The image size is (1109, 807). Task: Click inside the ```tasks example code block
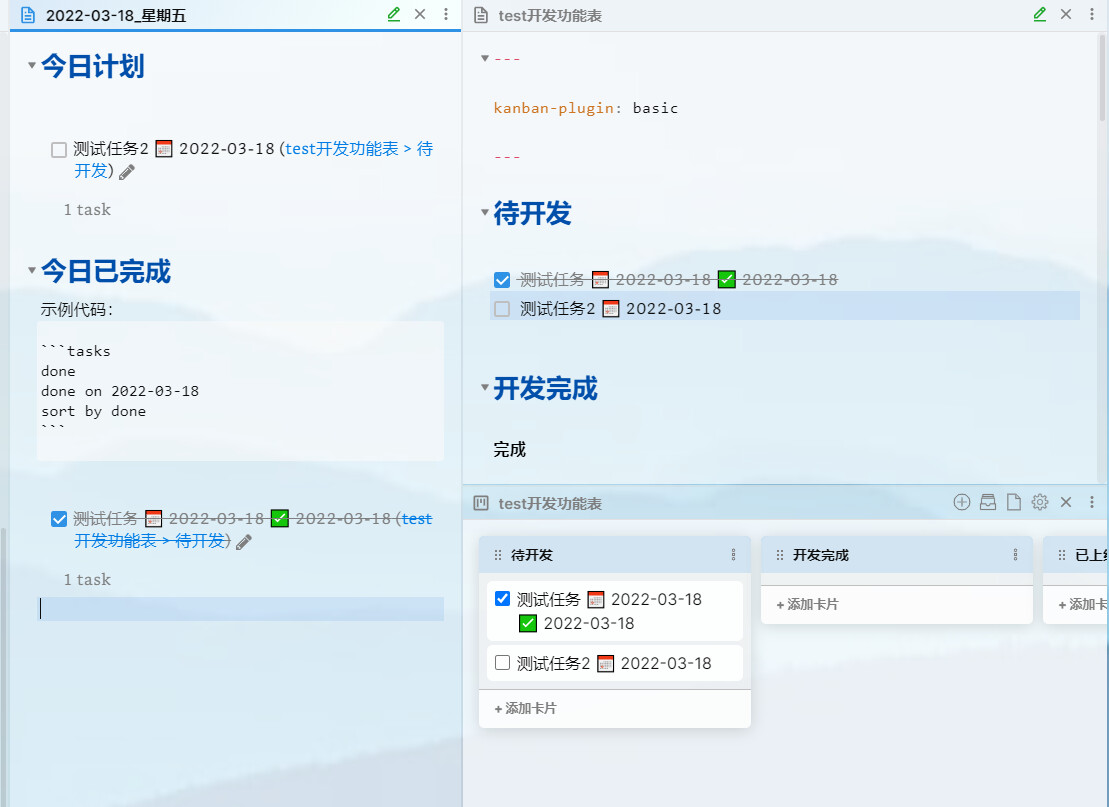point(240,390)
